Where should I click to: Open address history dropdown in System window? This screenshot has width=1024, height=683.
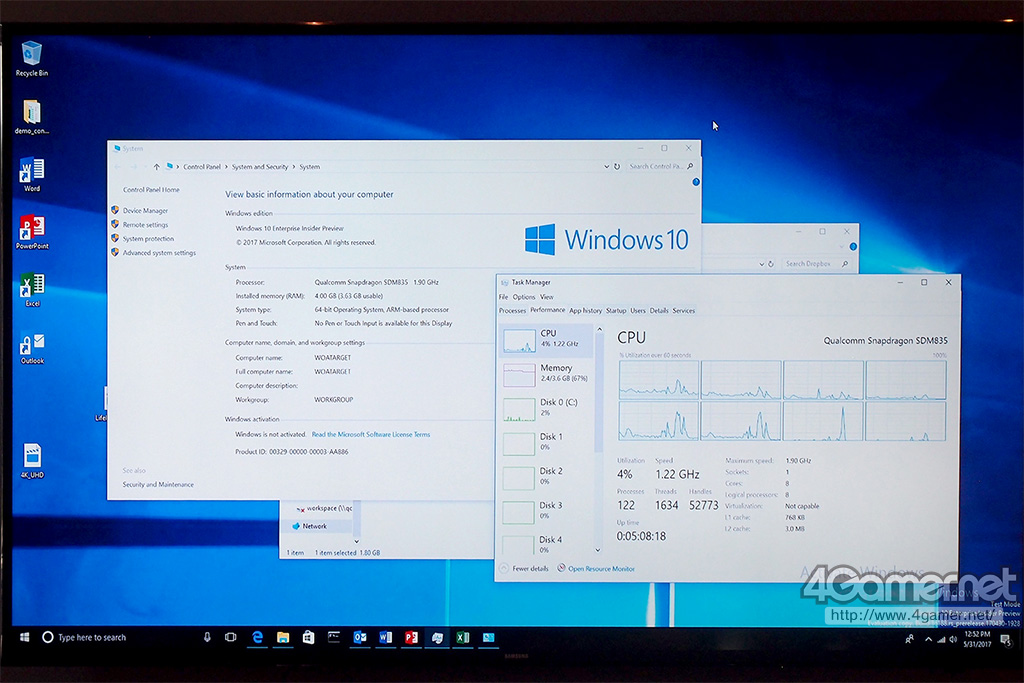pos(606,167)
